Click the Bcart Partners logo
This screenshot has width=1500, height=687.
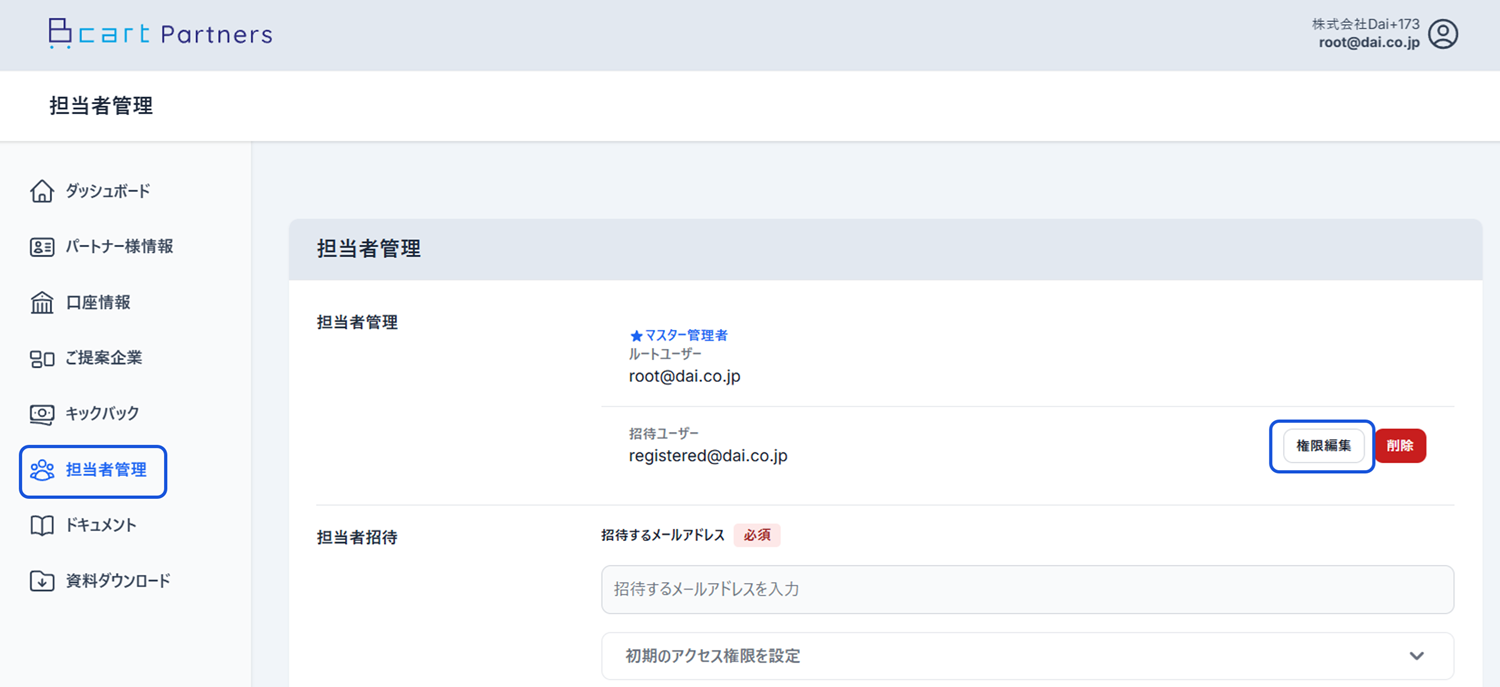160,34
